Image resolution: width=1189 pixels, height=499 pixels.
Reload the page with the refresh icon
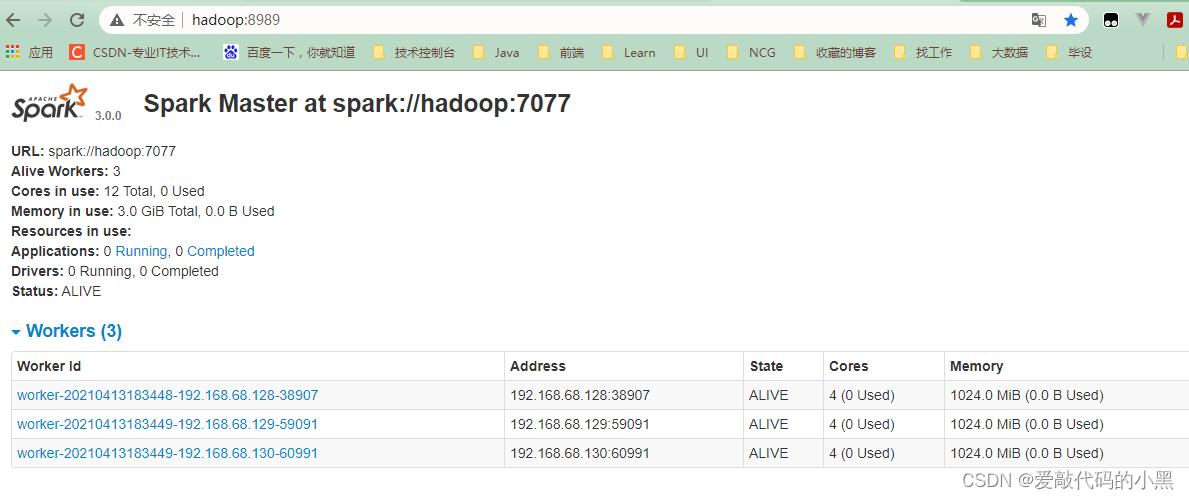[x=77, y=20]
